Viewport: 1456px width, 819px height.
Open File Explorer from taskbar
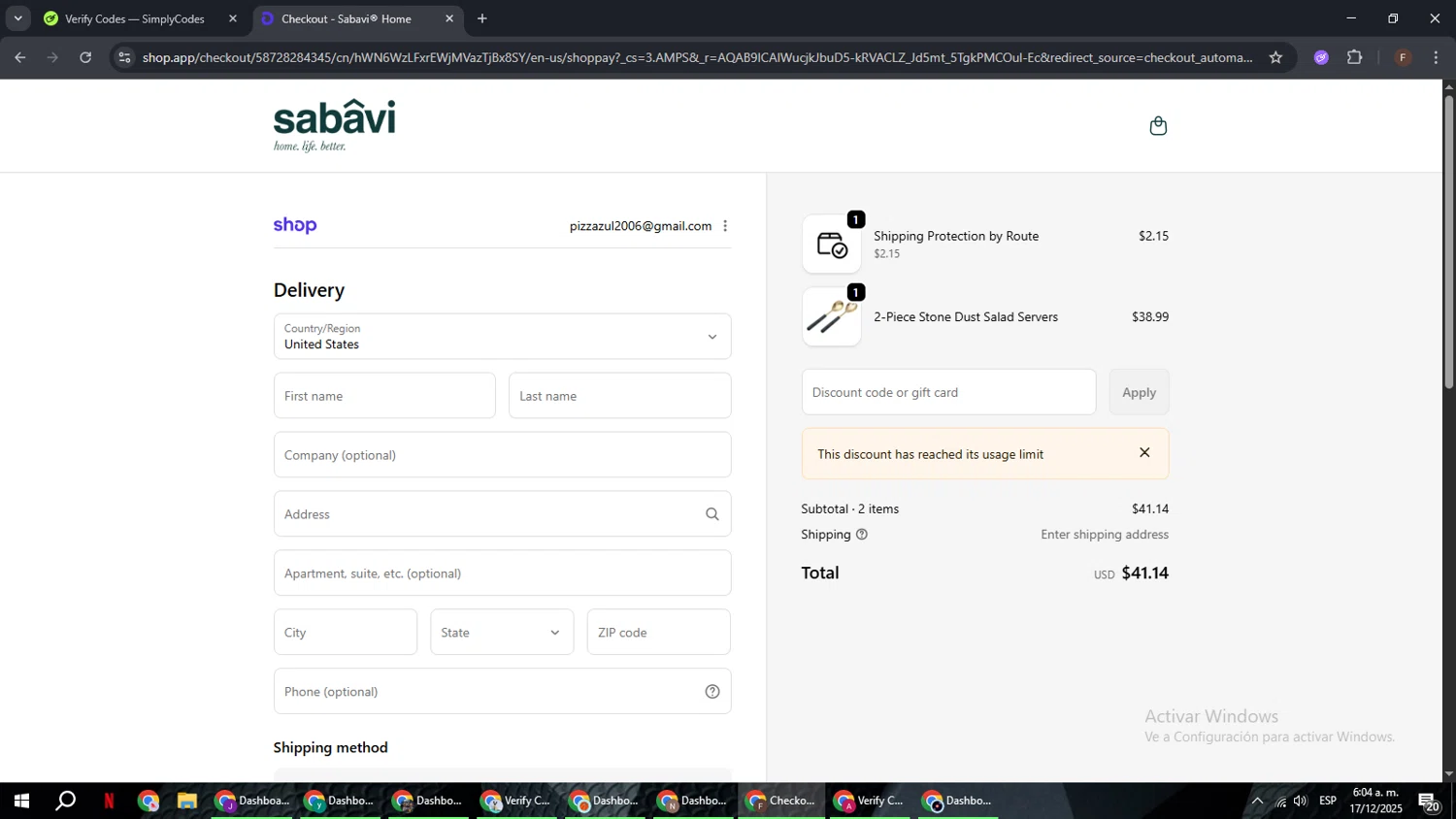pos(186,801)
